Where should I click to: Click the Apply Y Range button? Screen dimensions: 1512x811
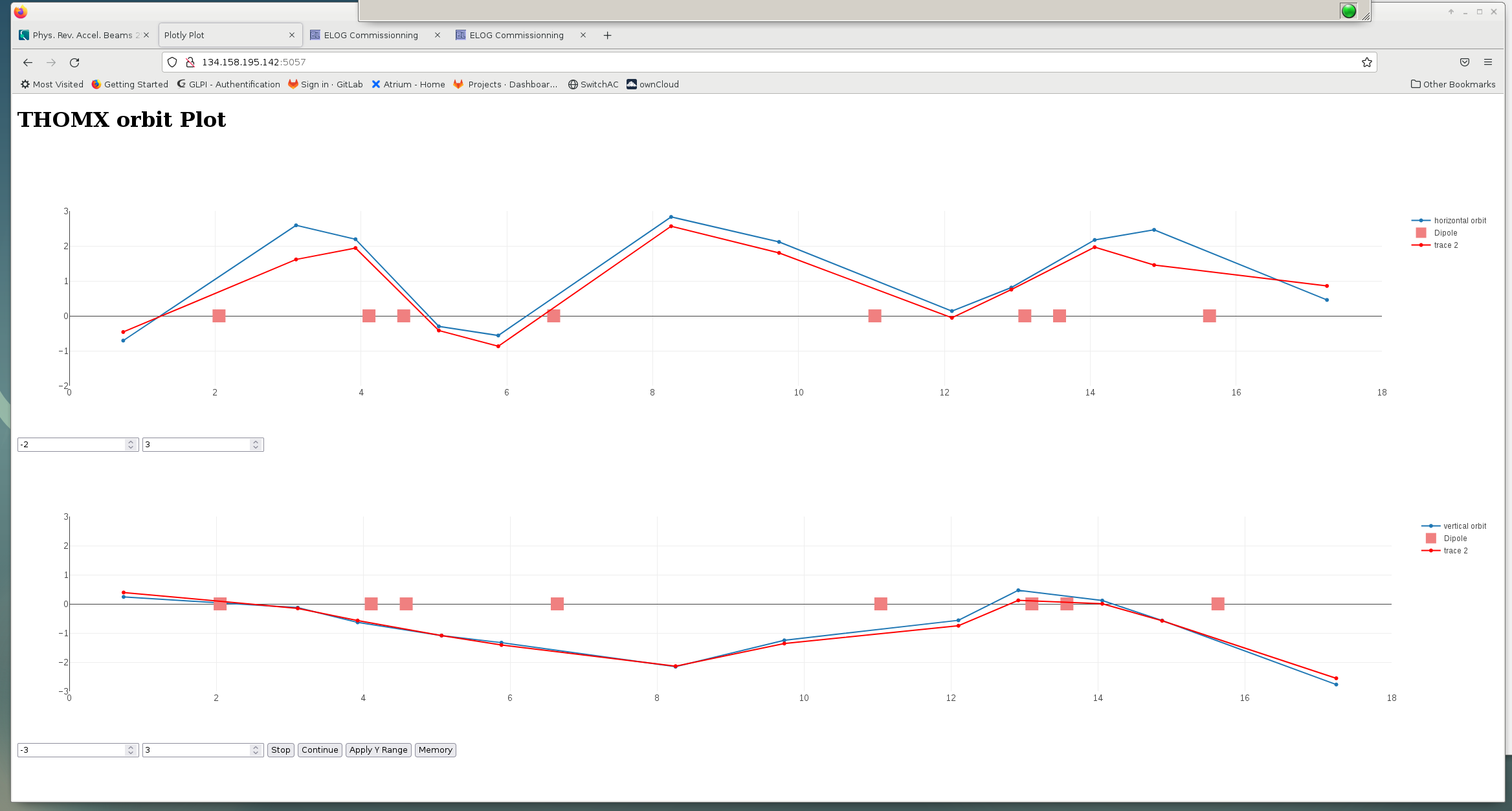[x=378, y=750]
